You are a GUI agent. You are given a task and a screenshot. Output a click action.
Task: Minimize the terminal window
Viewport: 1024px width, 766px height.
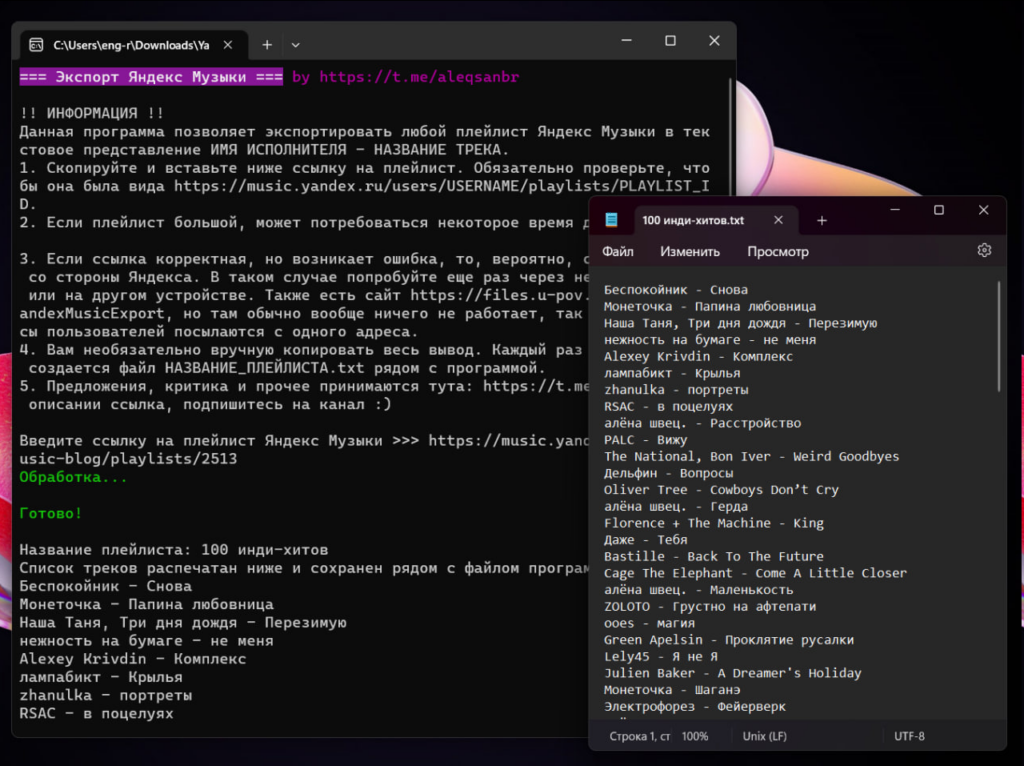click(x=626, y=41)
